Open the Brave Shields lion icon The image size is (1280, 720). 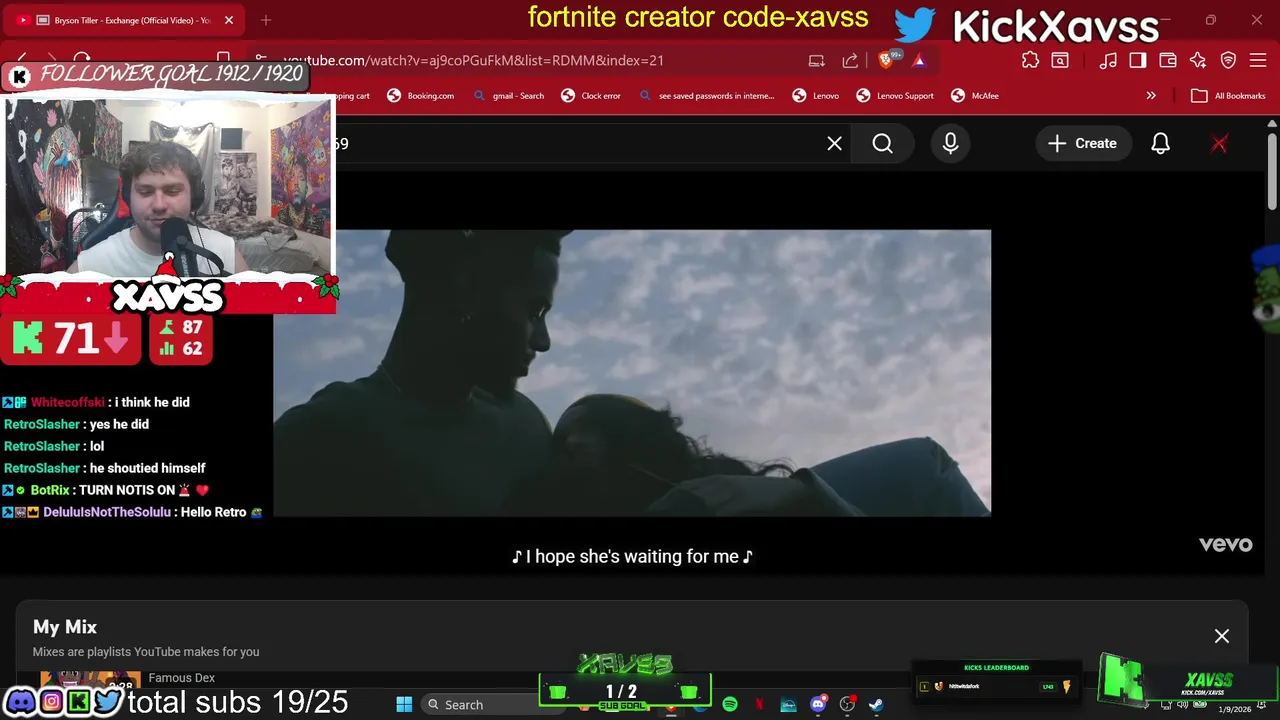click(886, 60)
